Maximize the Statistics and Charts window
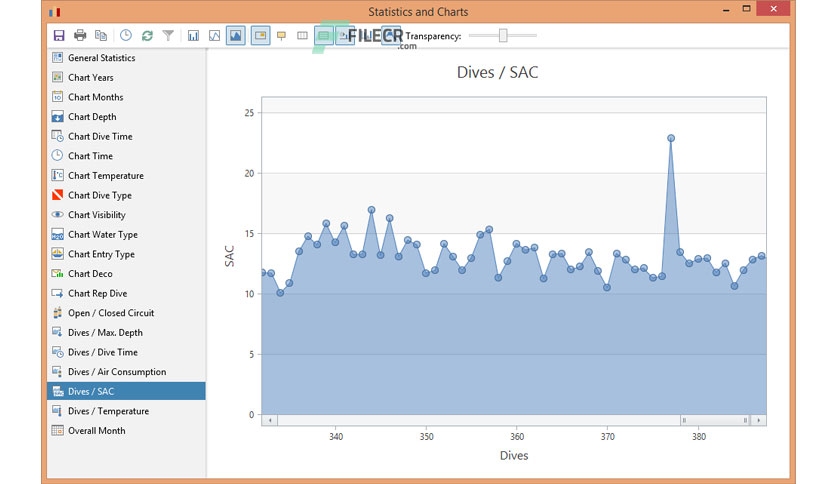 click(746, 9)
